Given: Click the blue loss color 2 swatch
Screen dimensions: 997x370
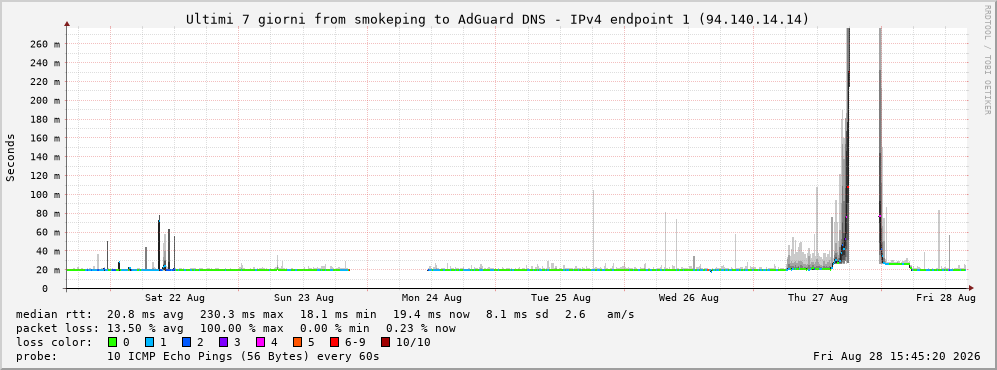Looking at the screenshot, I should (x=187, y=343).
